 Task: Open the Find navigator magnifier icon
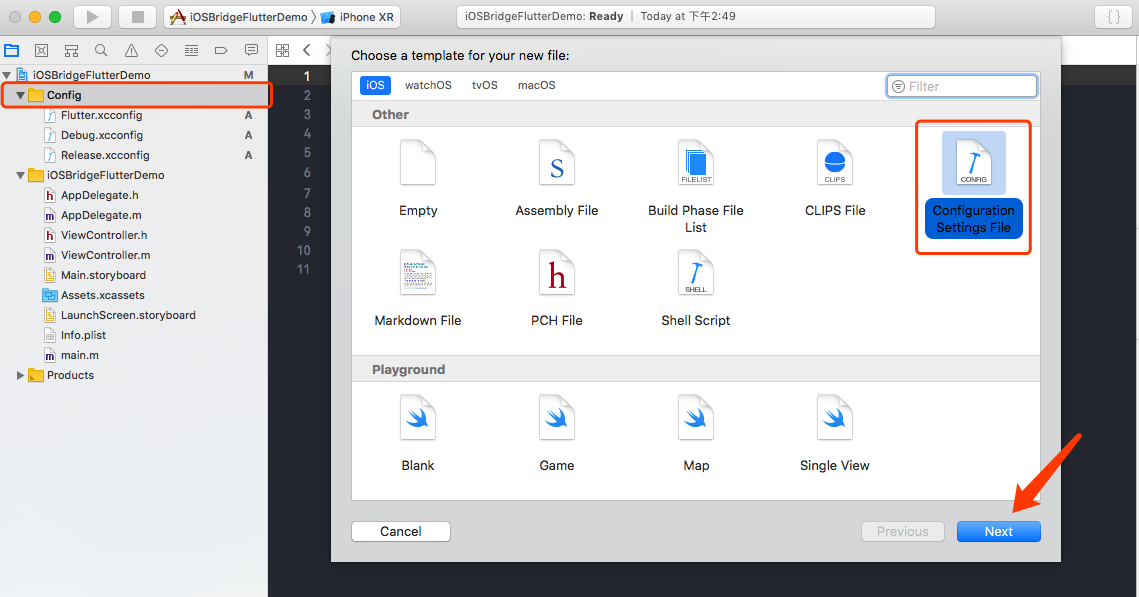tap(101, 50)
